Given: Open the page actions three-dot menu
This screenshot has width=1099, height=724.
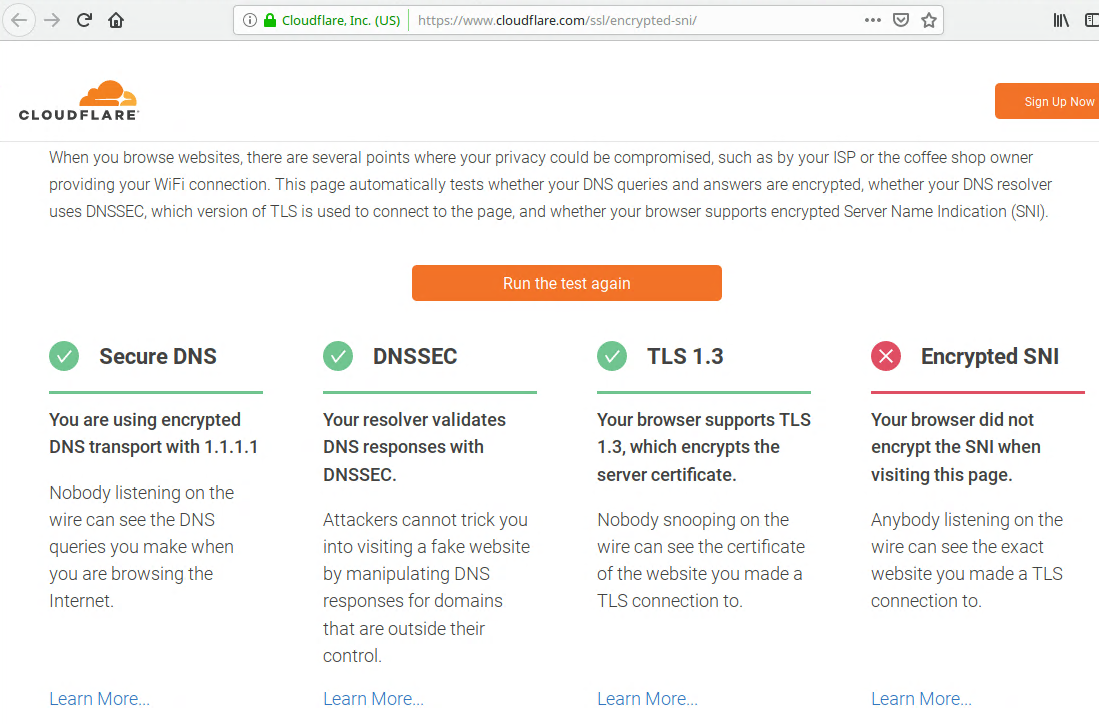Looking at the screenshot, I should click(x=873, y=20).
